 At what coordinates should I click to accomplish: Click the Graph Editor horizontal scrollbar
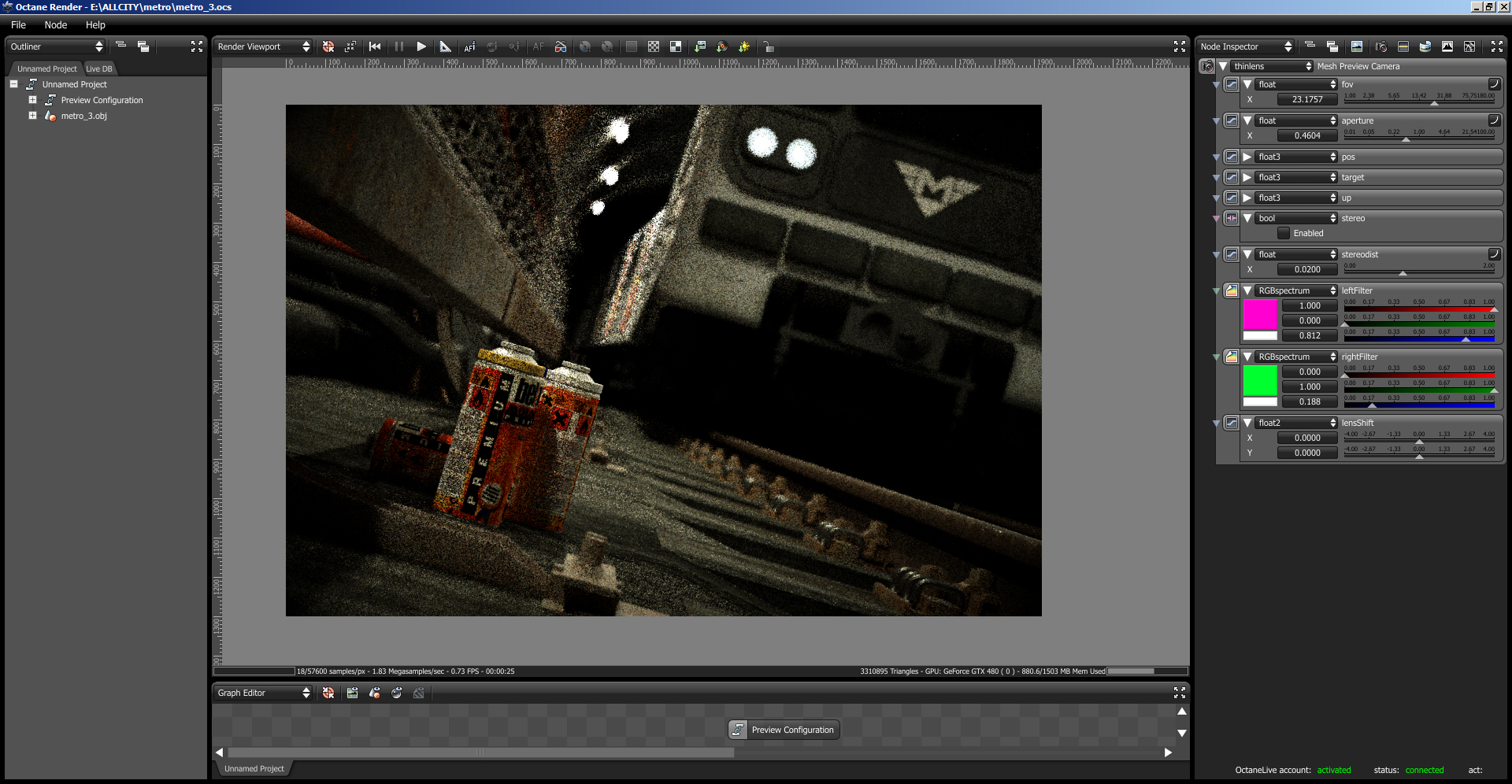pyautogui.click(x=480, y=753)
